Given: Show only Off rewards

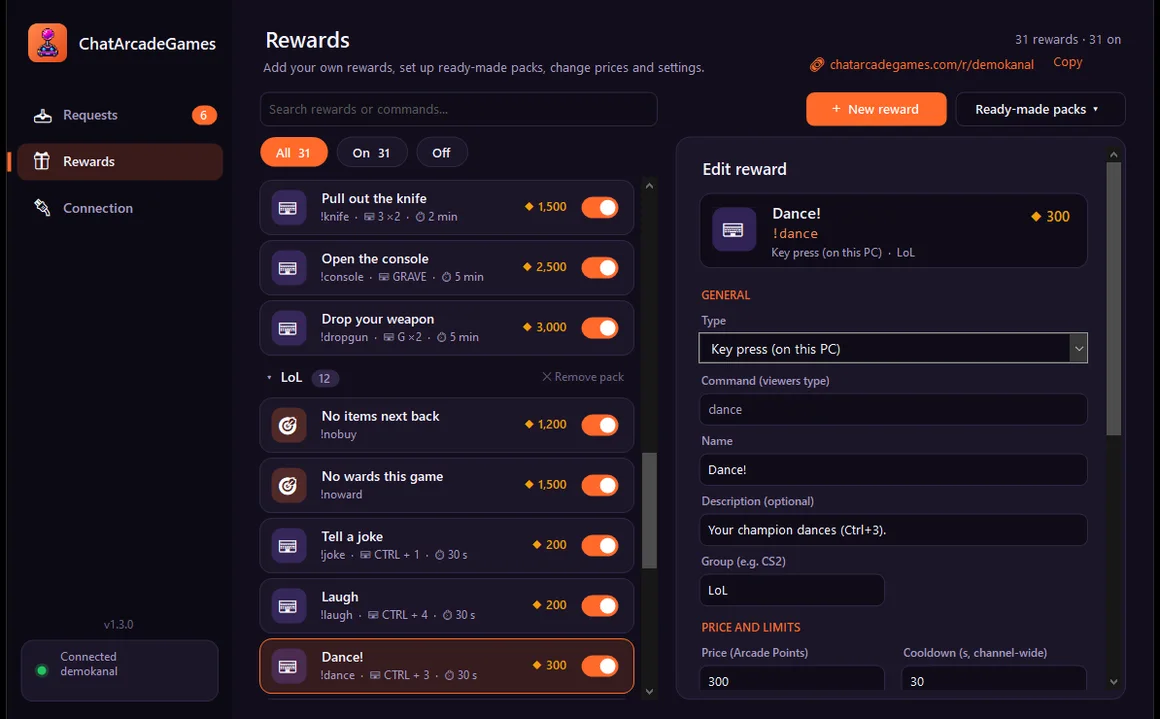Looking at the screenshot, I should coord(441,152).
